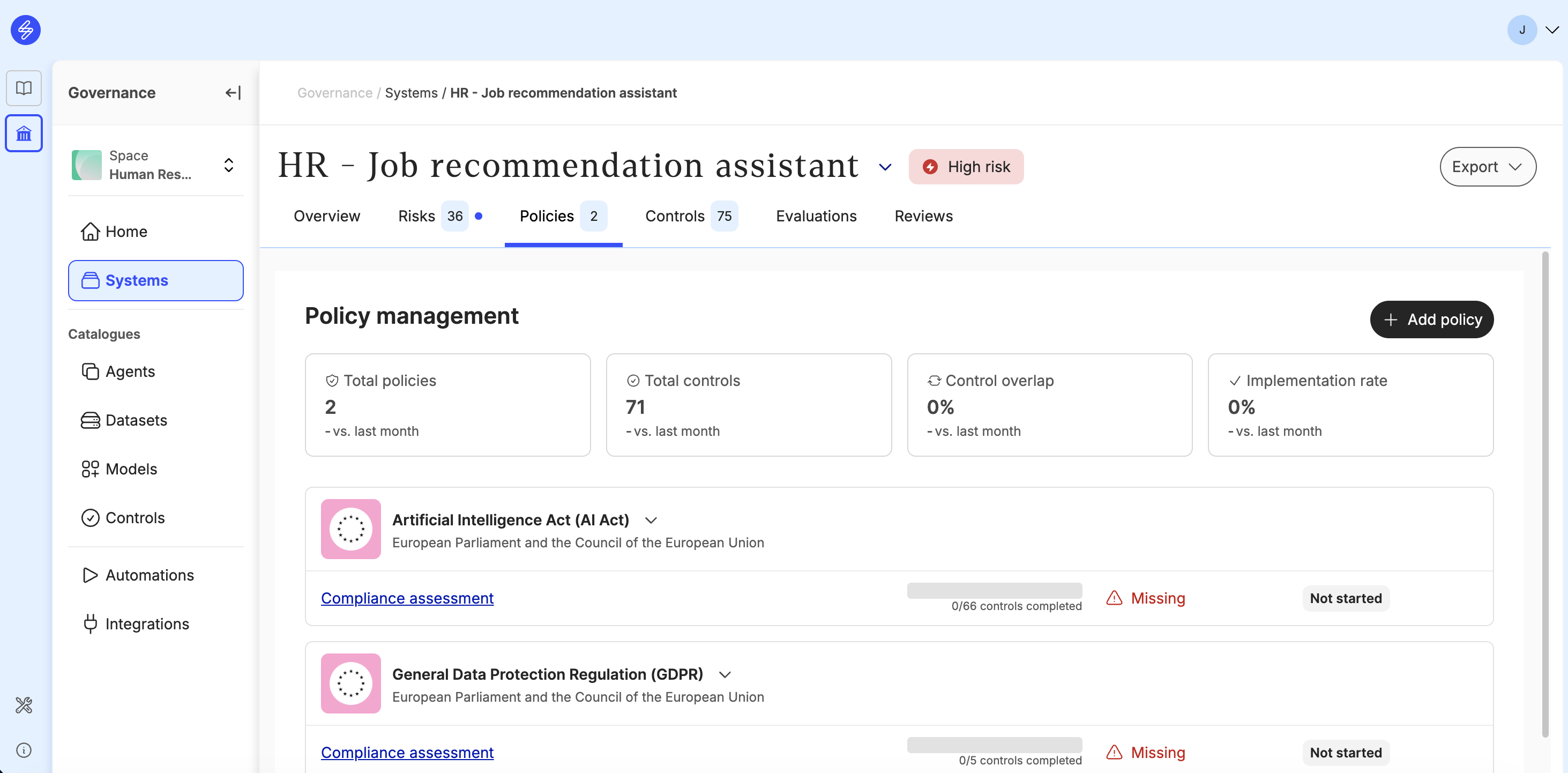Open the Export dropdown

pos(1487,166)
